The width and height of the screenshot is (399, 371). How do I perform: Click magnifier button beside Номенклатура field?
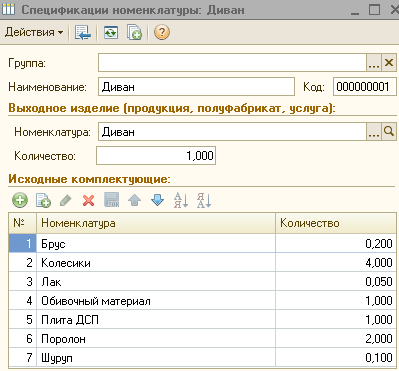pyautogui.click(x=389, y=132)
